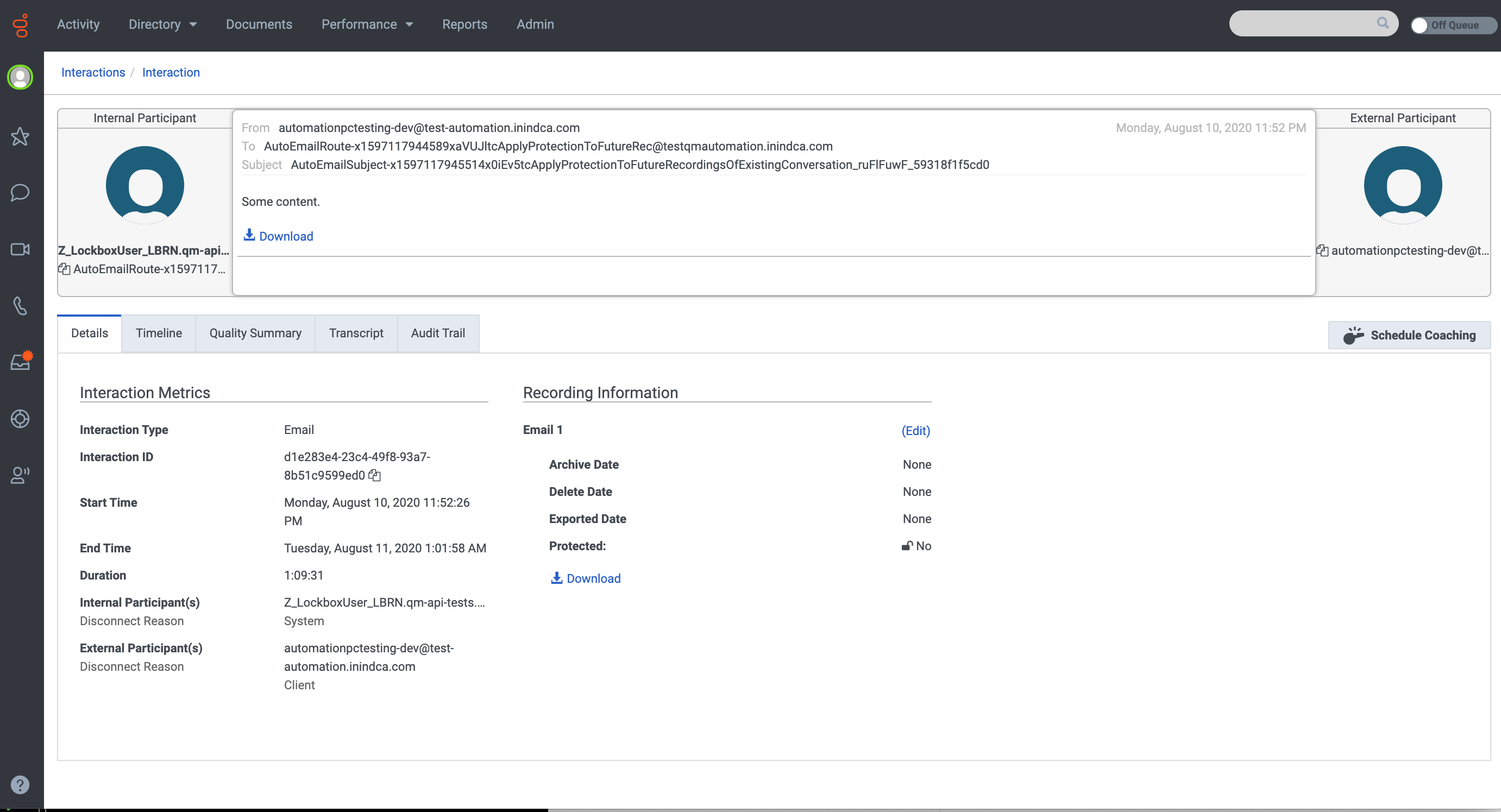Click the top search input field
1501x812 pixels.
coord(1302,24)
